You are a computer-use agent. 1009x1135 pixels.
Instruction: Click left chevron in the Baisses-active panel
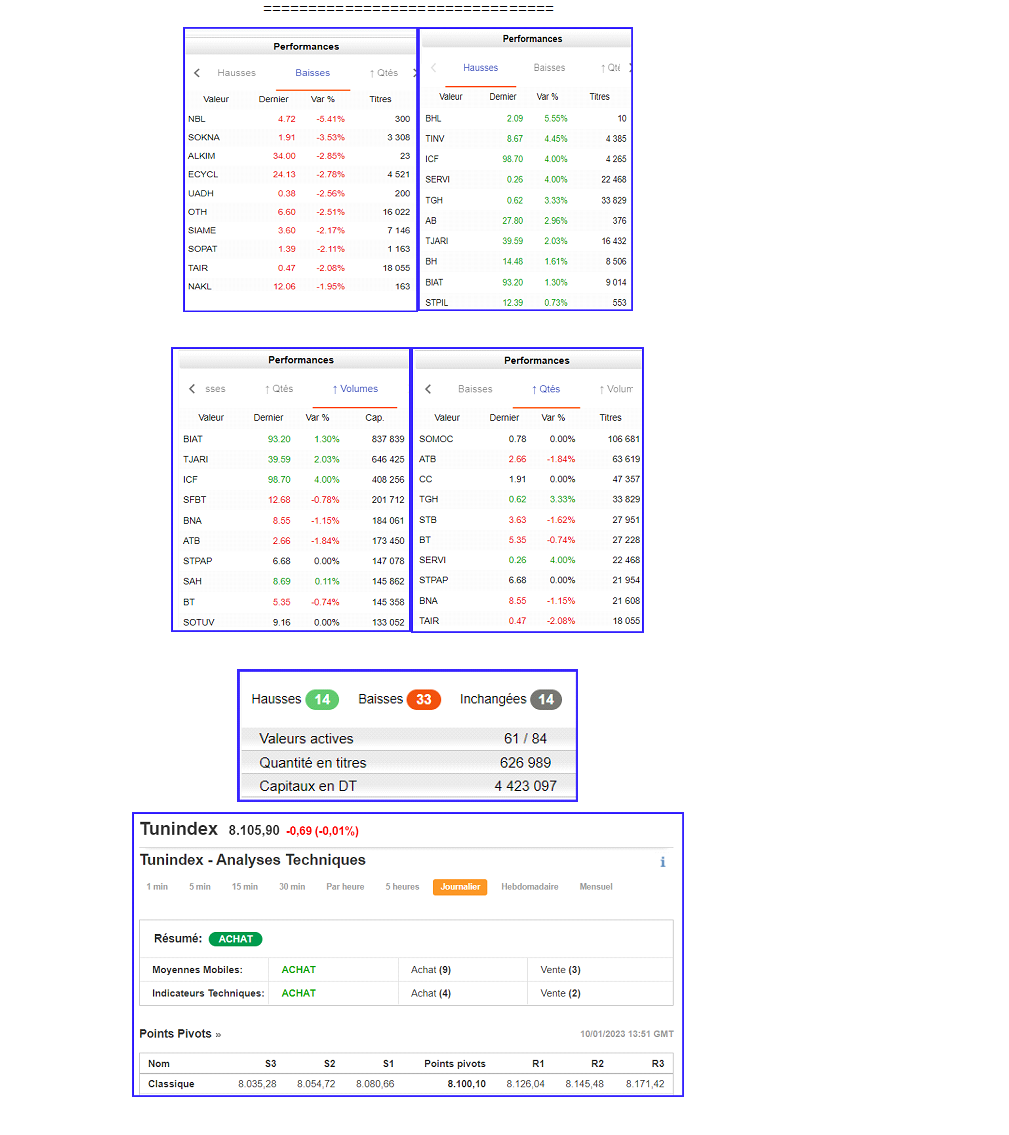[x=197, y=73]
